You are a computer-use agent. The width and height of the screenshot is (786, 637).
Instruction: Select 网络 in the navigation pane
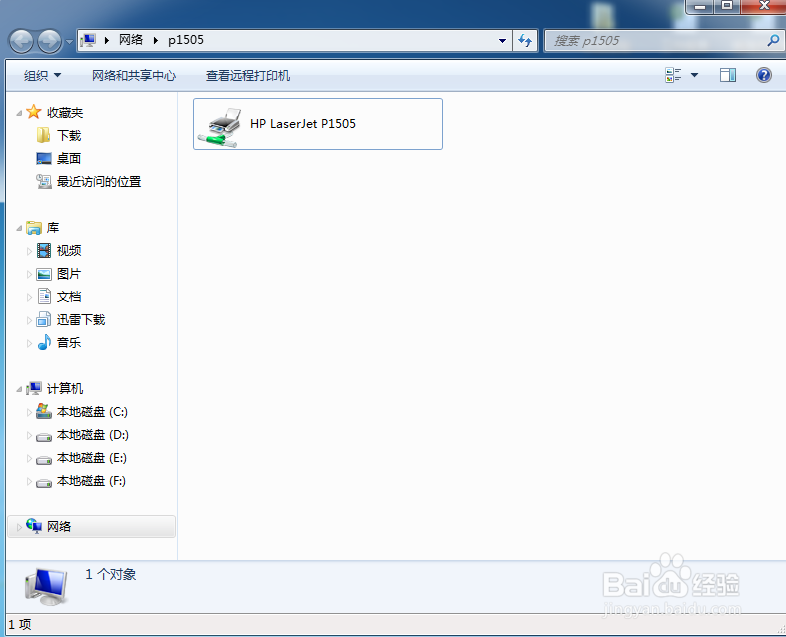pos(92,527)
